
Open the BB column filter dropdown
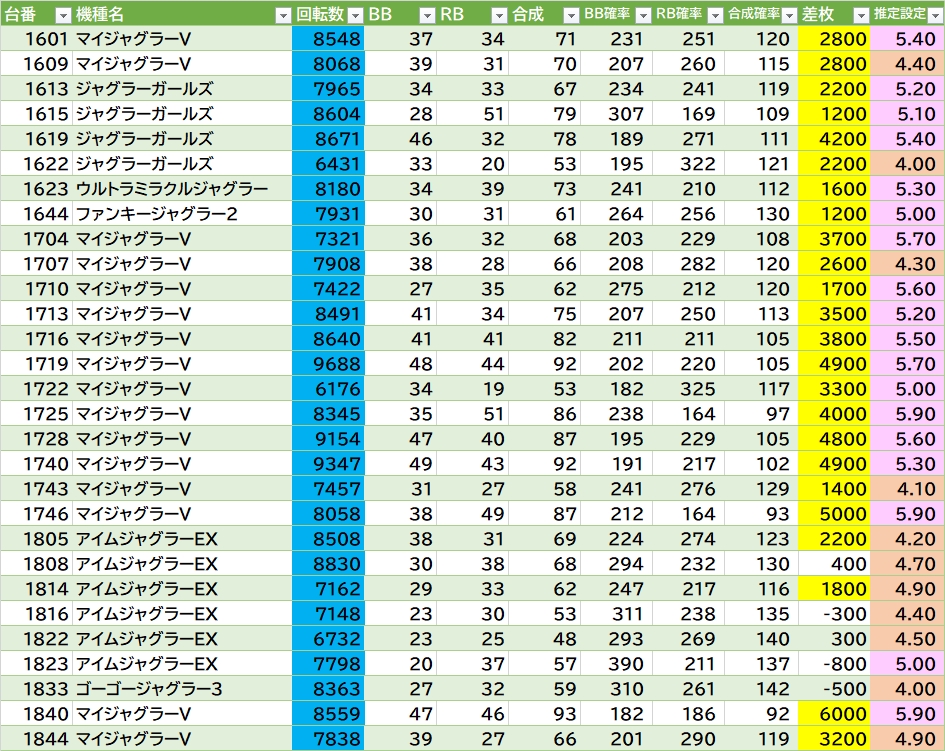(427, 16)
